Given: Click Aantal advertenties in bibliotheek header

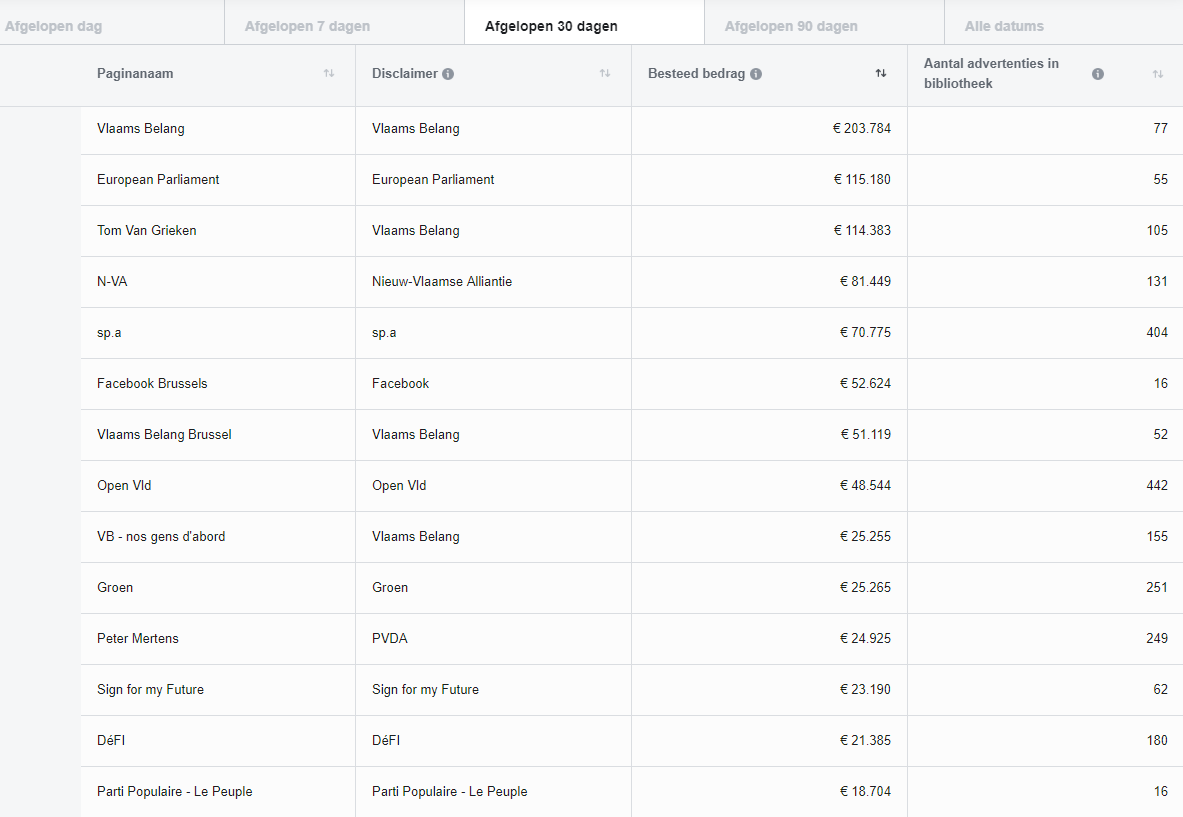Looking at the screenshot, I should [991, 73].
